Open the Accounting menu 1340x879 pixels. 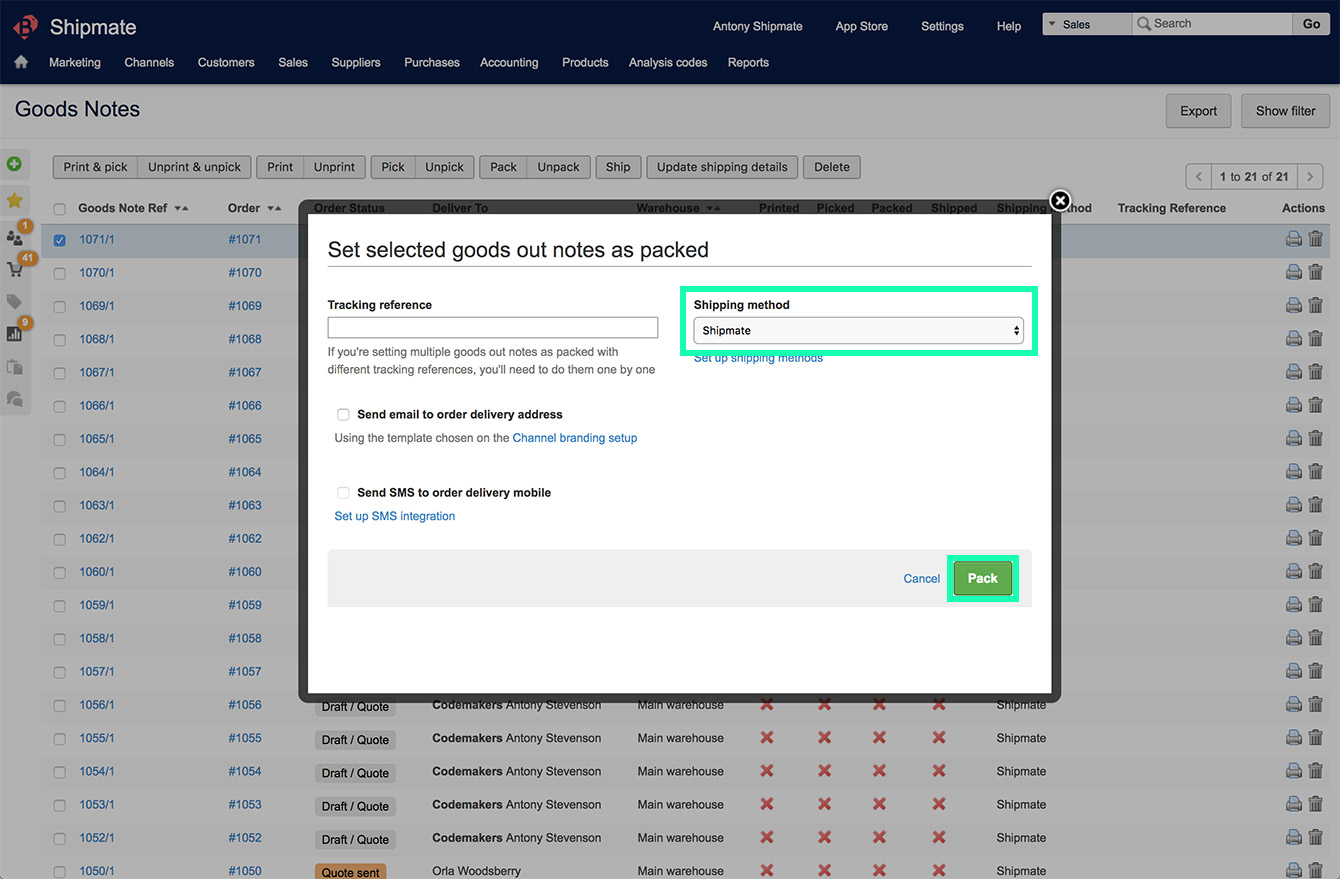(509, 62)
